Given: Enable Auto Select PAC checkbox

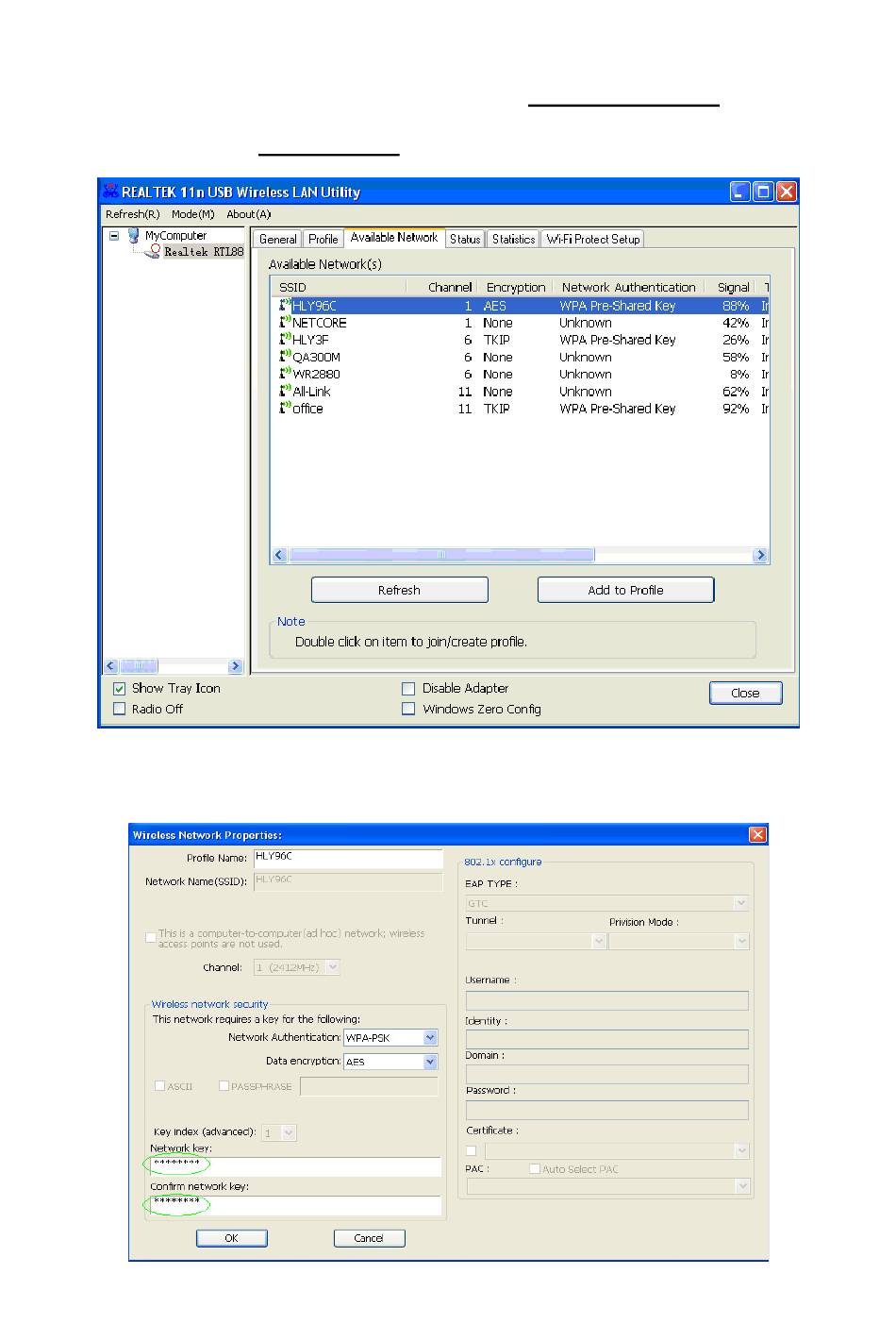Looking at the screenshot, I should point(535,1169).
